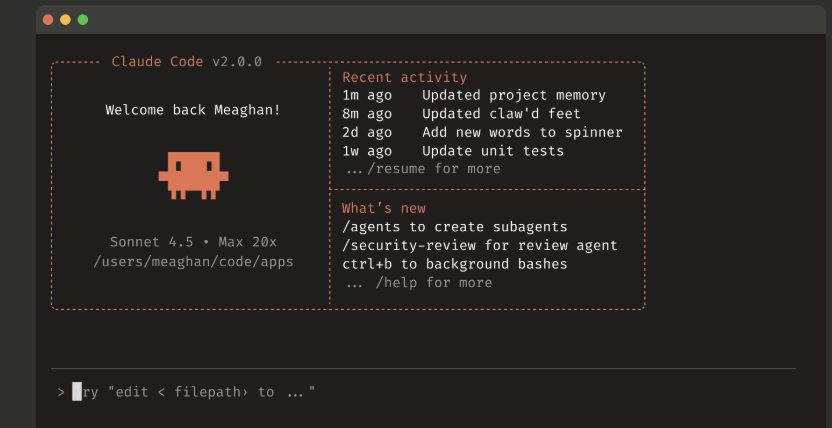
Task: Click the '1w ago' timestamp
Action: point(367,151)
